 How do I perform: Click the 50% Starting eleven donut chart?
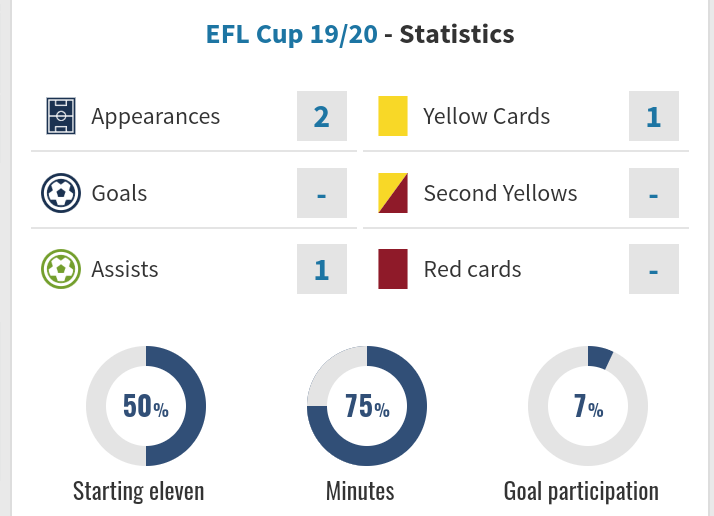click(x=146, y=406)
